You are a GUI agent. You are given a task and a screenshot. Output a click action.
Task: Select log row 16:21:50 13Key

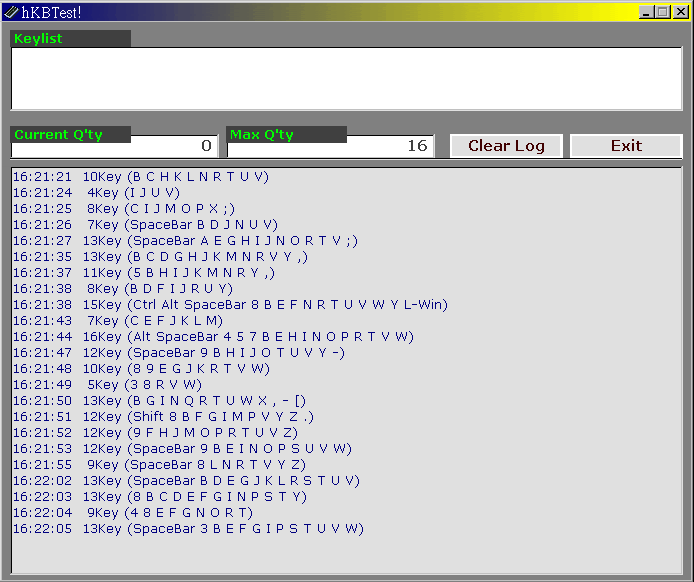coord(159,401)
